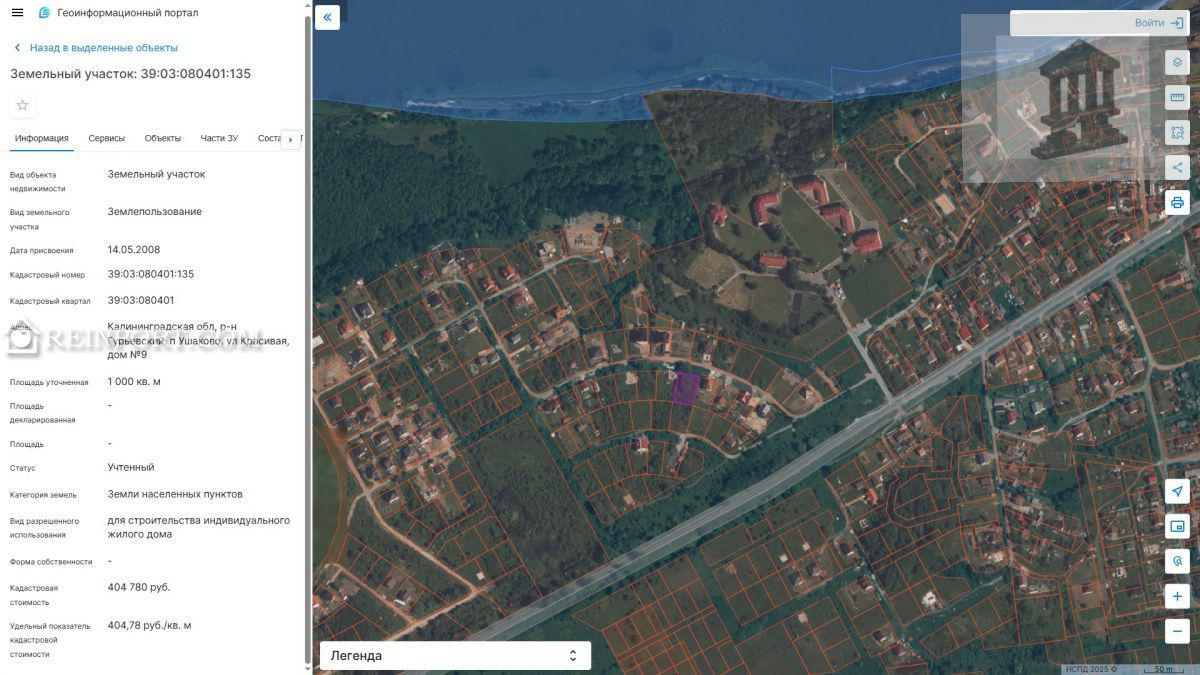This screenshot has height=675, width=1200.
Task: Activate the area object search tool
Action: (1177, 132)
